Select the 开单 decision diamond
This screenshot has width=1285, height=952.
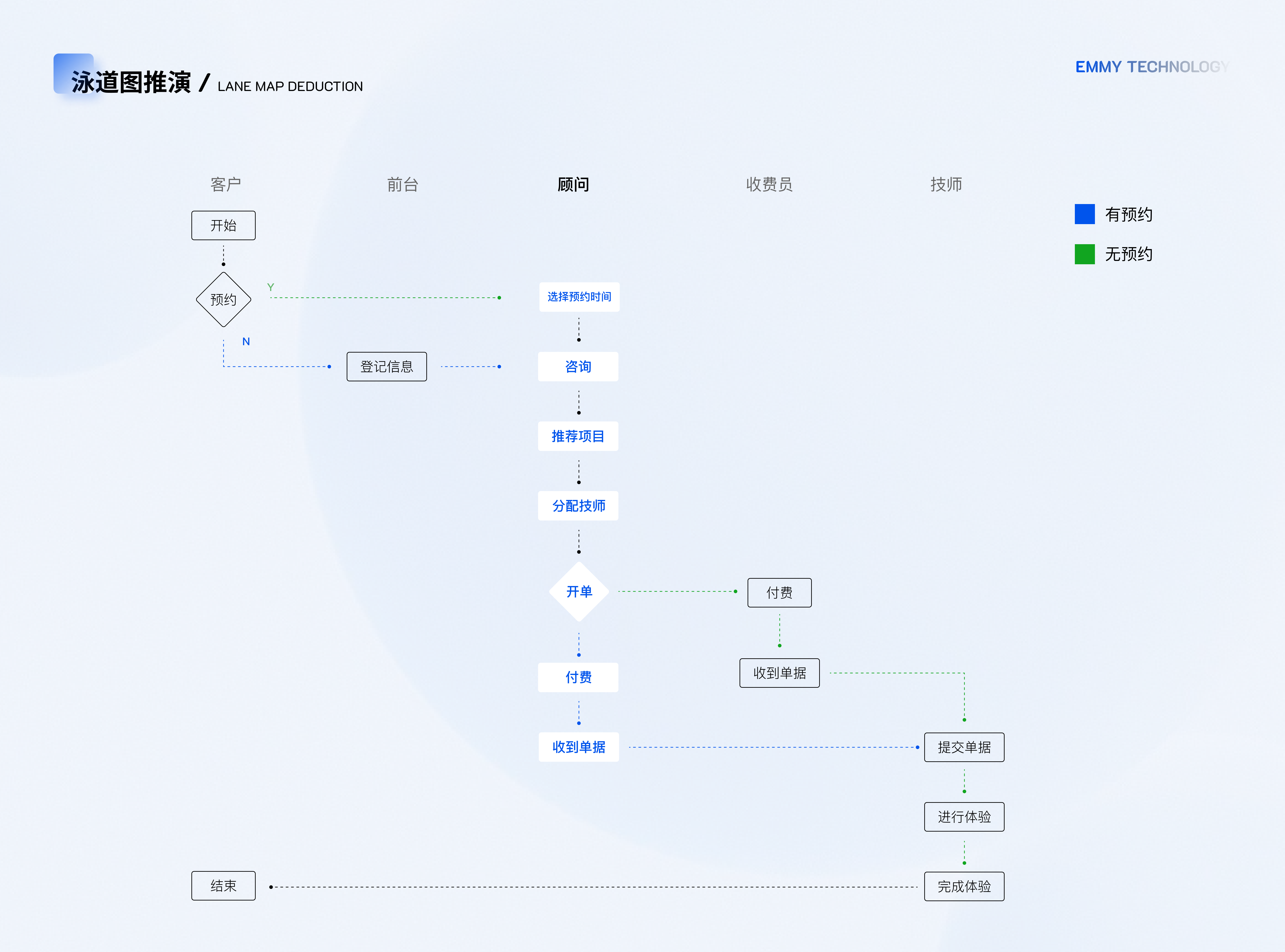[579, 592]
